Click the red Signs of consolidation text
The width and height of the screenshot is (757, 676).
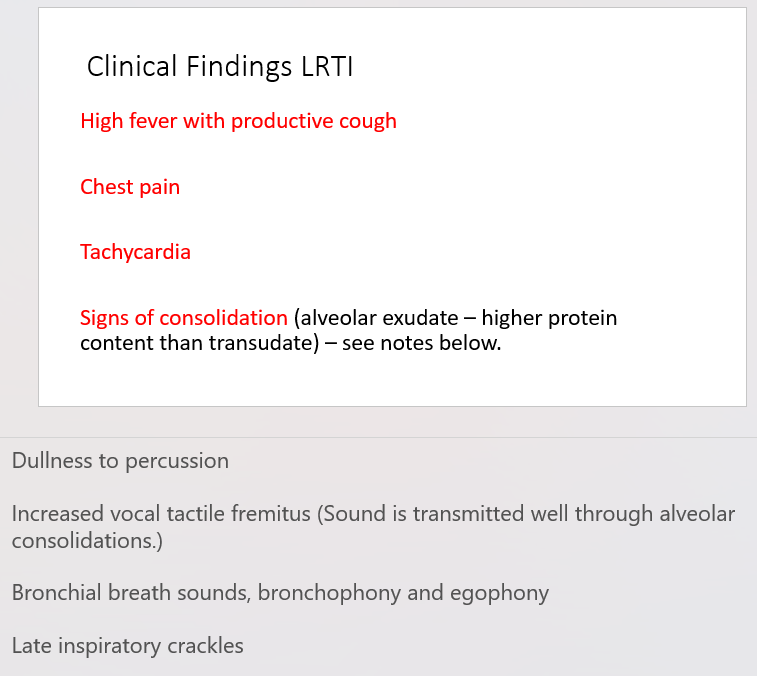[x=184, y=318]
